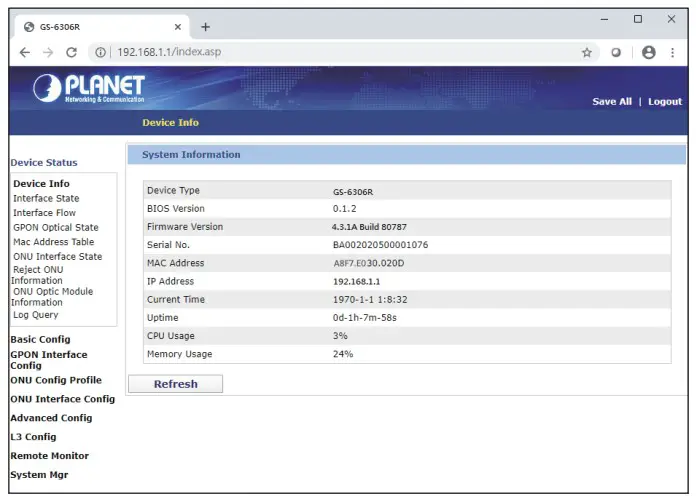This screenshot has height=500, width=696.
Task: Click the CPU Usage value 3%
Action: tap(340, 336)
